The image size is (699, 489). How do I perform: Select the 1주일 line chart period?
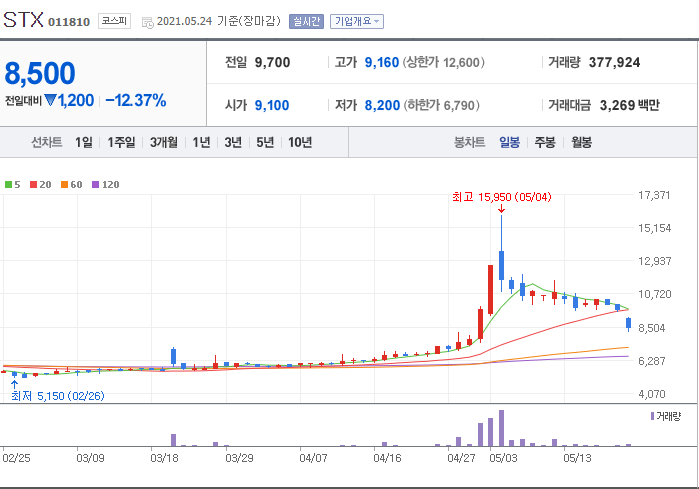[121, 142]
